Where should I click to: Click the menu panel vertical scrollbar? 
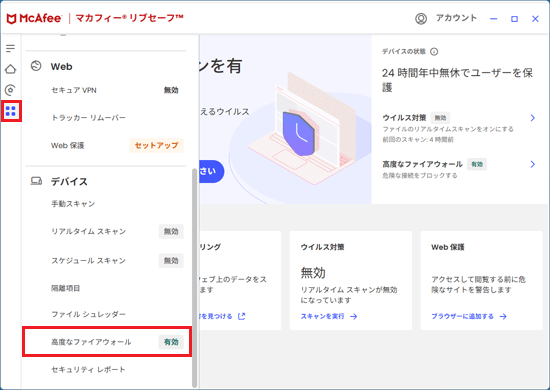(194, 278)
